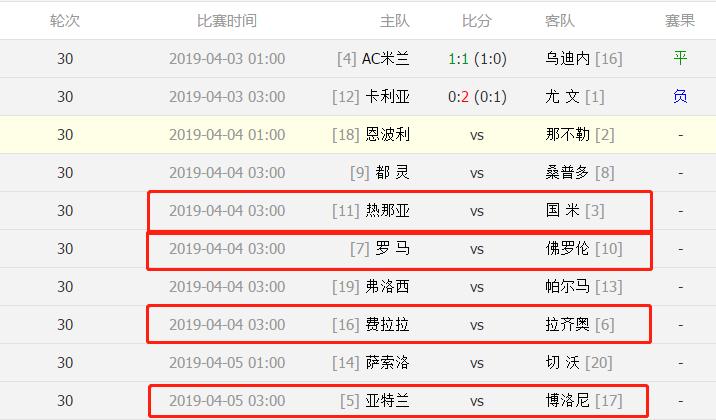The image size is (716, 420).
Task: Select the 乌迪内 away team name
Action: click(568, 58)
